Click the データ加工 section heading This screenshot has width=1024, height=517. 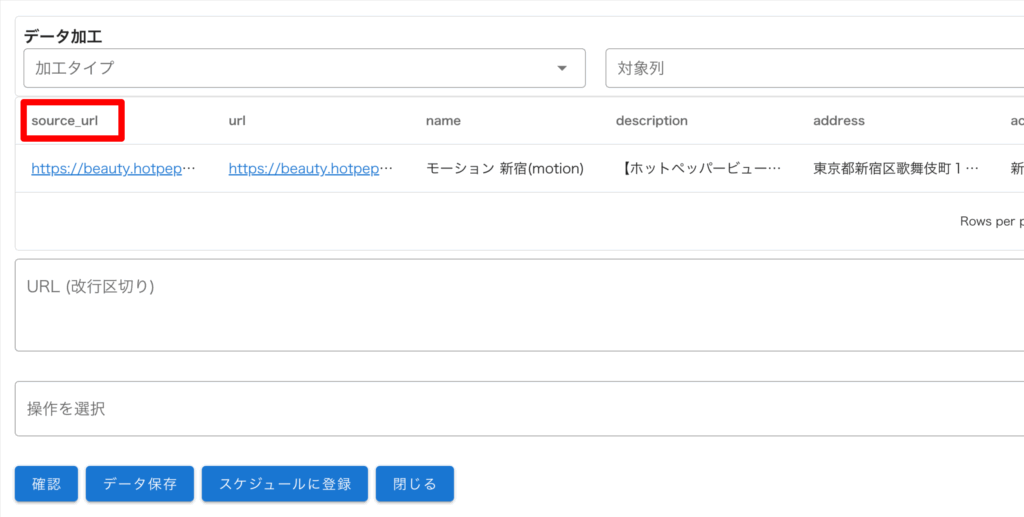coord(63,36)
